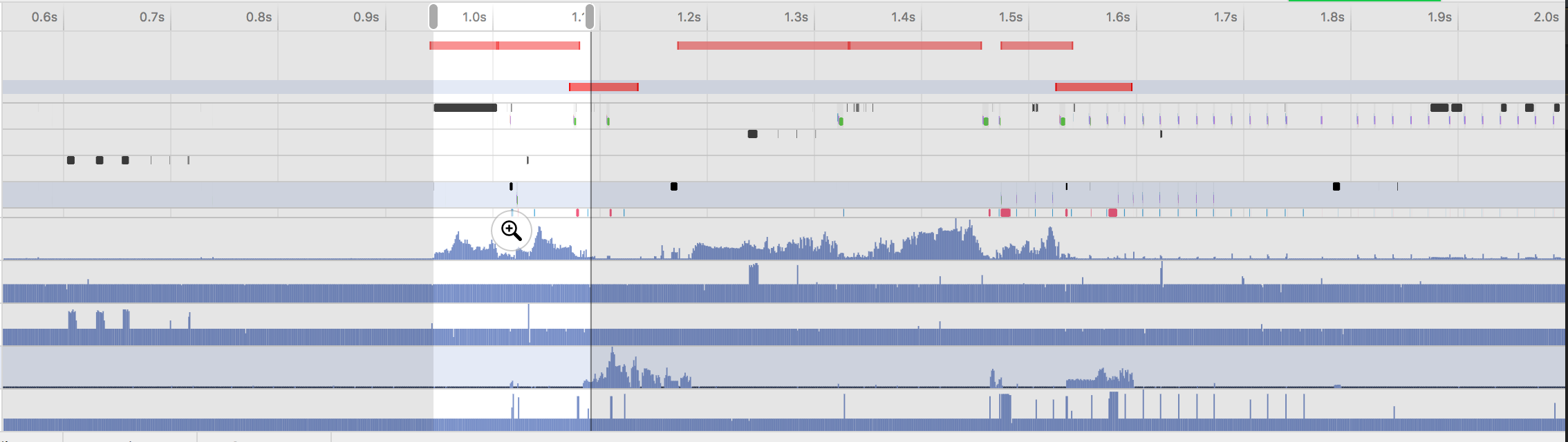Click the 1.3s ruler label
The height and width of the screenshot is (442, 1568).
coord(796,17)
